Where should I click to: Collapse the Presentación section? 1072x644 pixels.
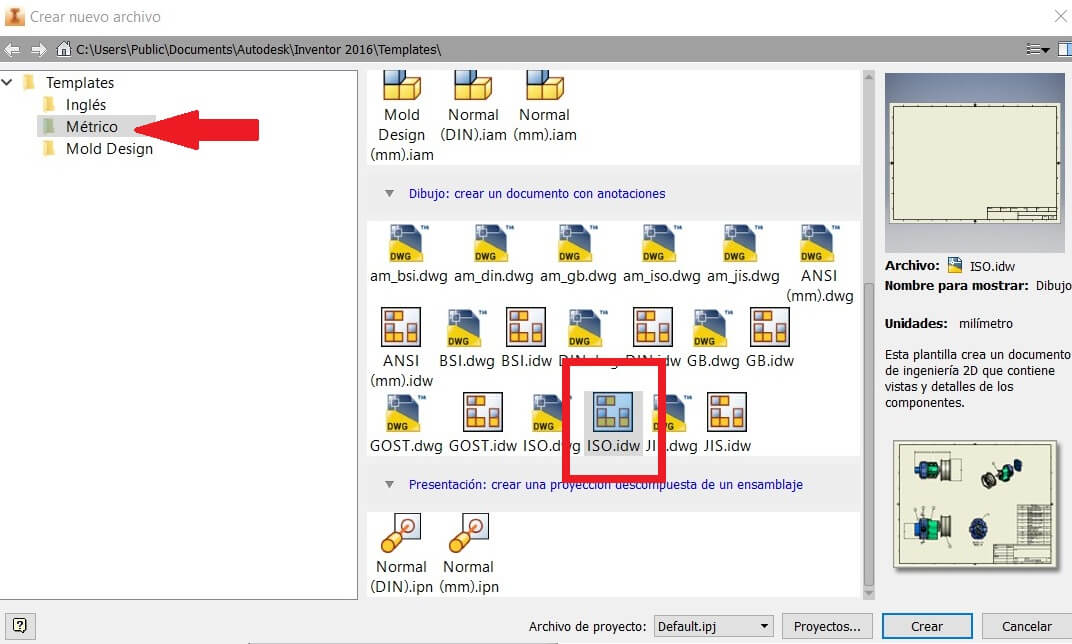click(x=389, y=485)
